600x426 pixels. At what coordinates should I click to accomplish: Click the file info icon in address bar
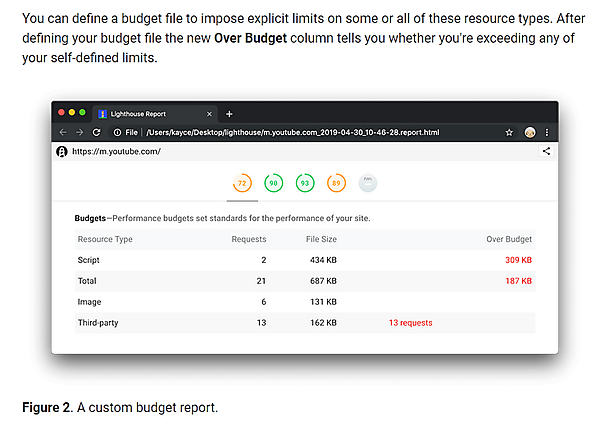click(x=118, y=132)
